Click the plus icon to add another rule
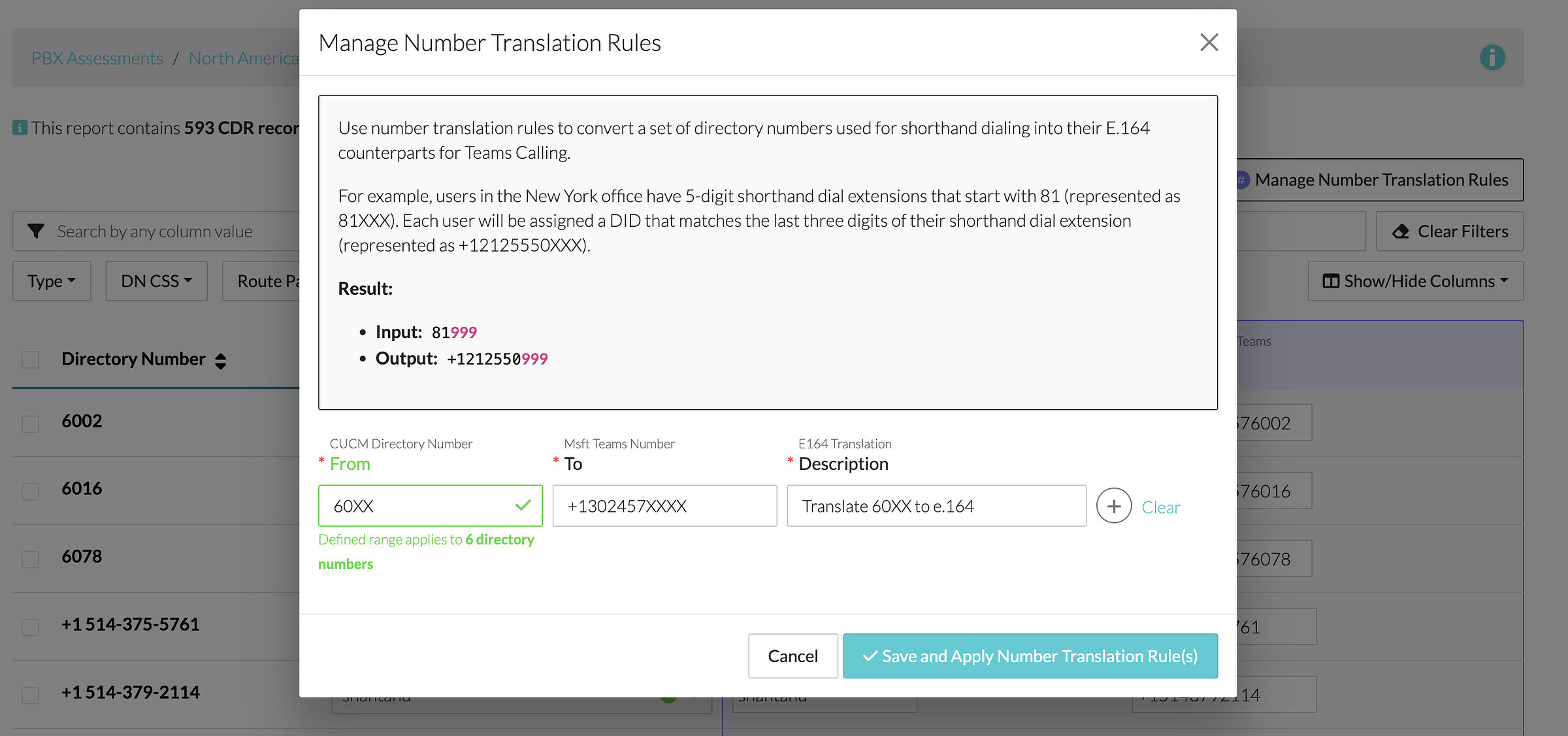Image resolution: width=1568 pixels, height=736 pixels. point(1114,505)
